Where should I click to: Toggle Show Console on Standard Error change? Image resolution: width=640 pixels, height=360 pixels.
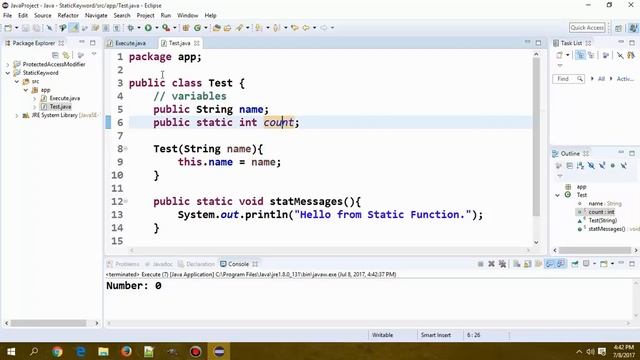pyautogui.click(x=561, y=264)
